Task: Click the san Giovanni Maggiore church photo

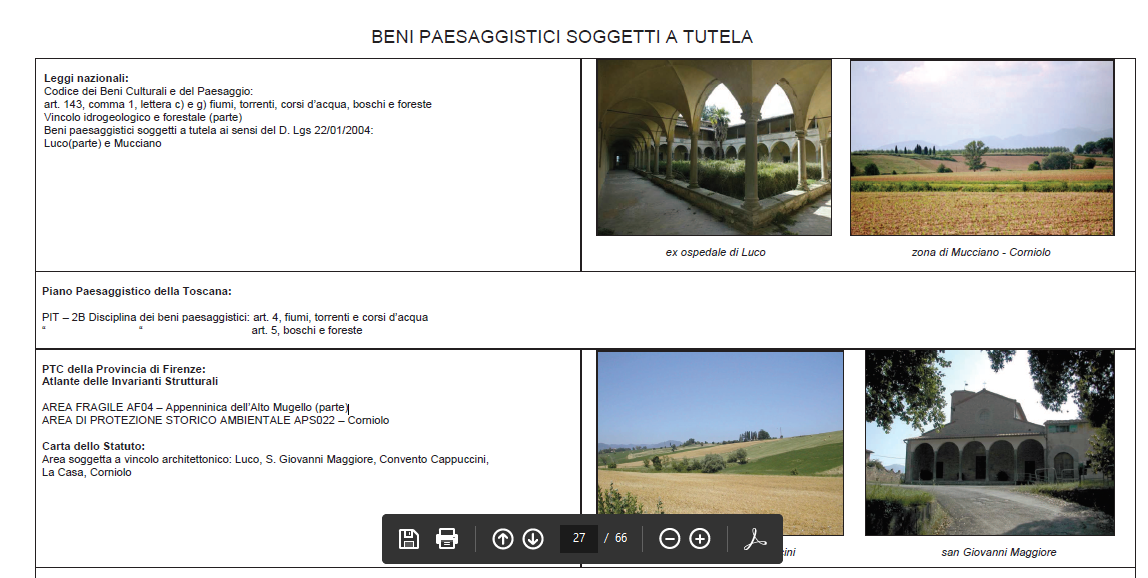Action: coord(989,442)
